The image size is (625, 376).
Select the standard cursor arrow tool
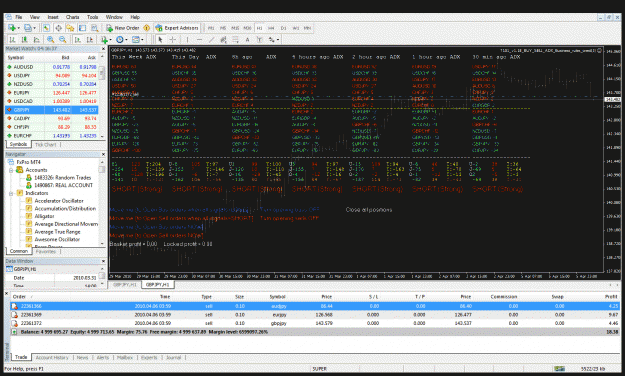coord(160,39)
